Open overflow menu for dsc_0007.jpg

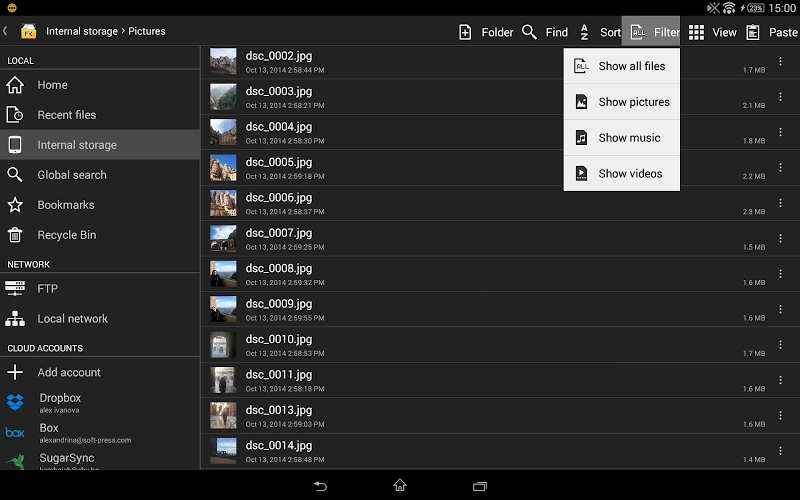780,238
